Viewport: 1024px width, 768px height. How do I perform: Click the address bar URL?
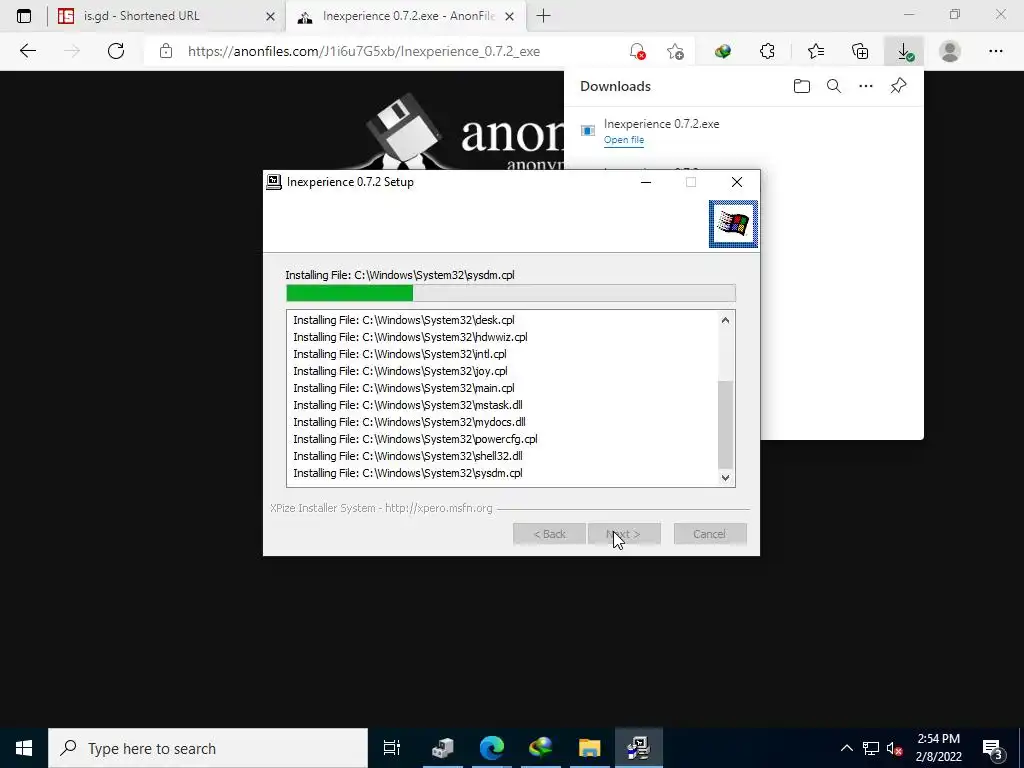click(x=364, y=51)
